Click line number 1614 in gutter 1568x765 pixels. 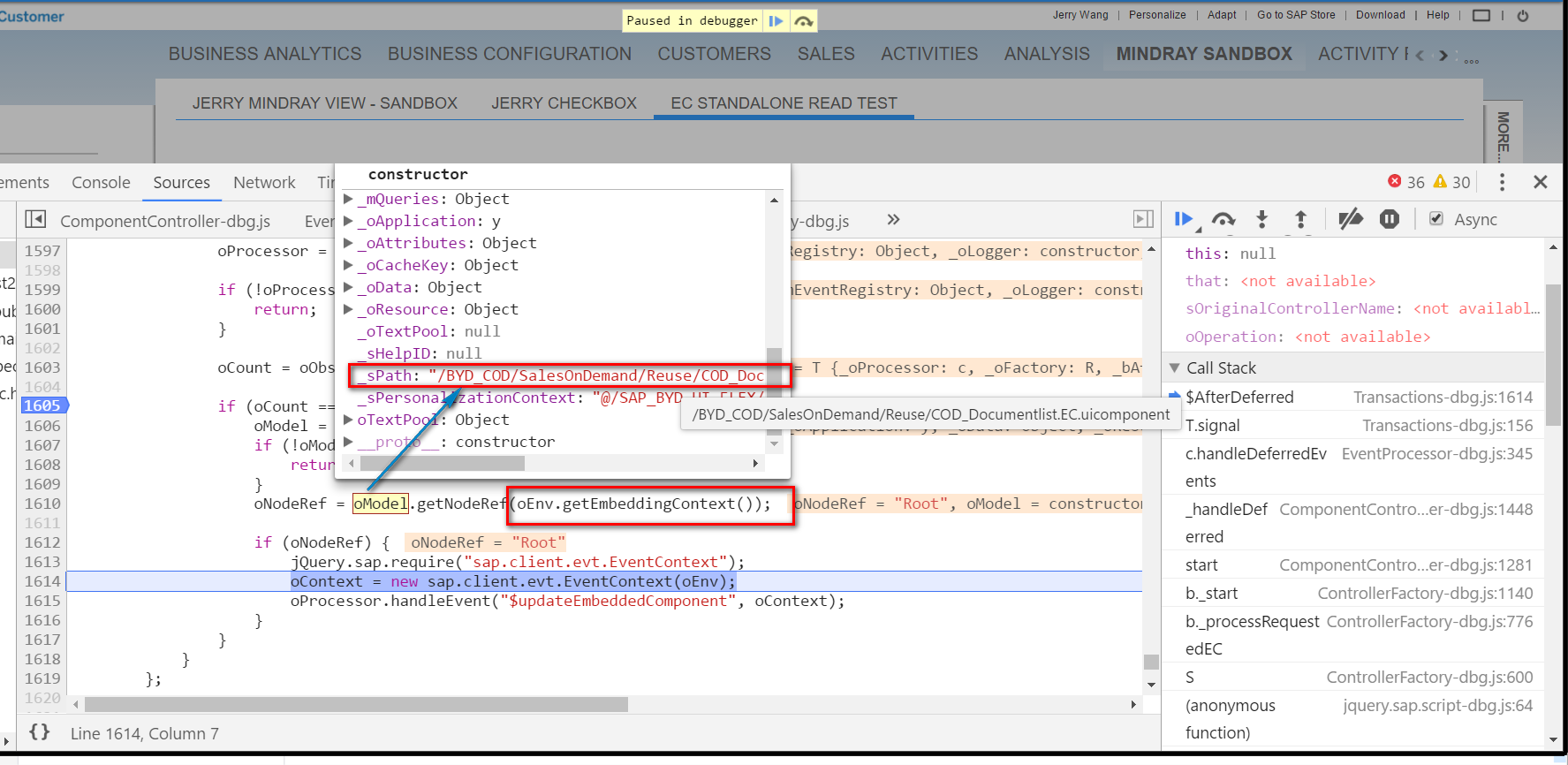pyautogui.click(x=42, y=581)
